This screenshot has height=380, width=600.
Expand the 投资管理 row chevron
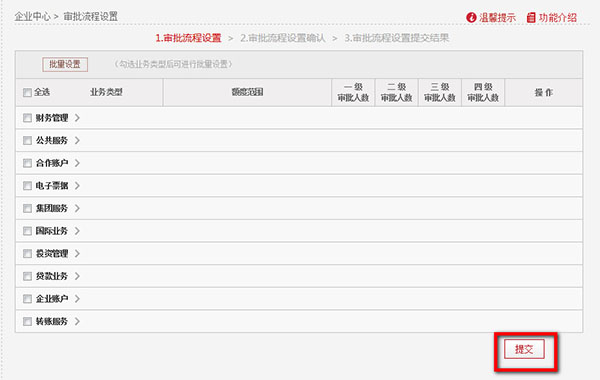coord(77,253)
